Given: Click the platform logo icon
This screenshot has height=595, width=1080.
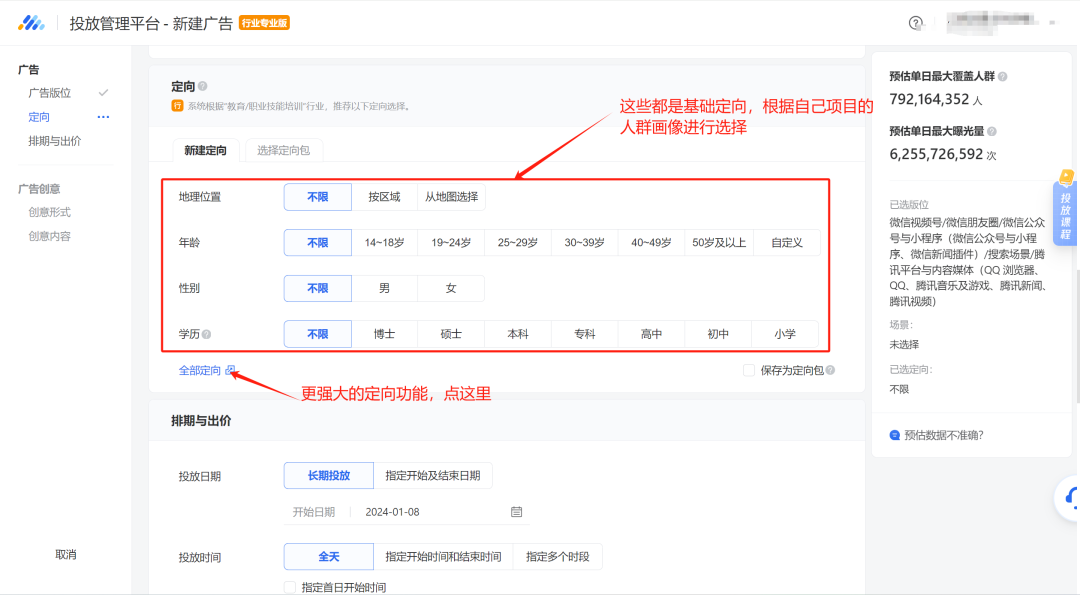Looking at the screenshot, I should [x=31, y=23].
